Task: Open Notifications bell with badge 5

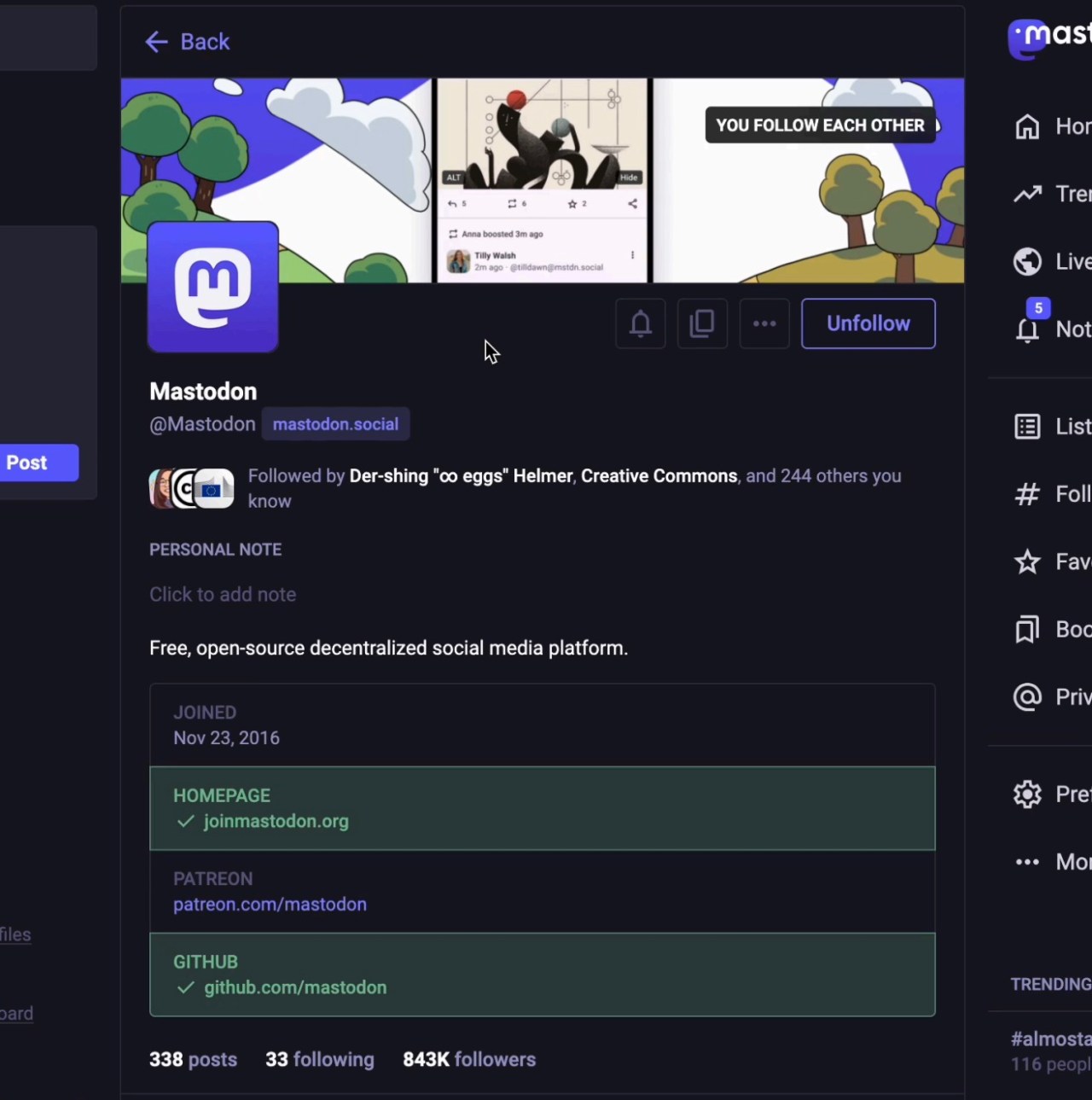Action: click(x=1028, y=329)
